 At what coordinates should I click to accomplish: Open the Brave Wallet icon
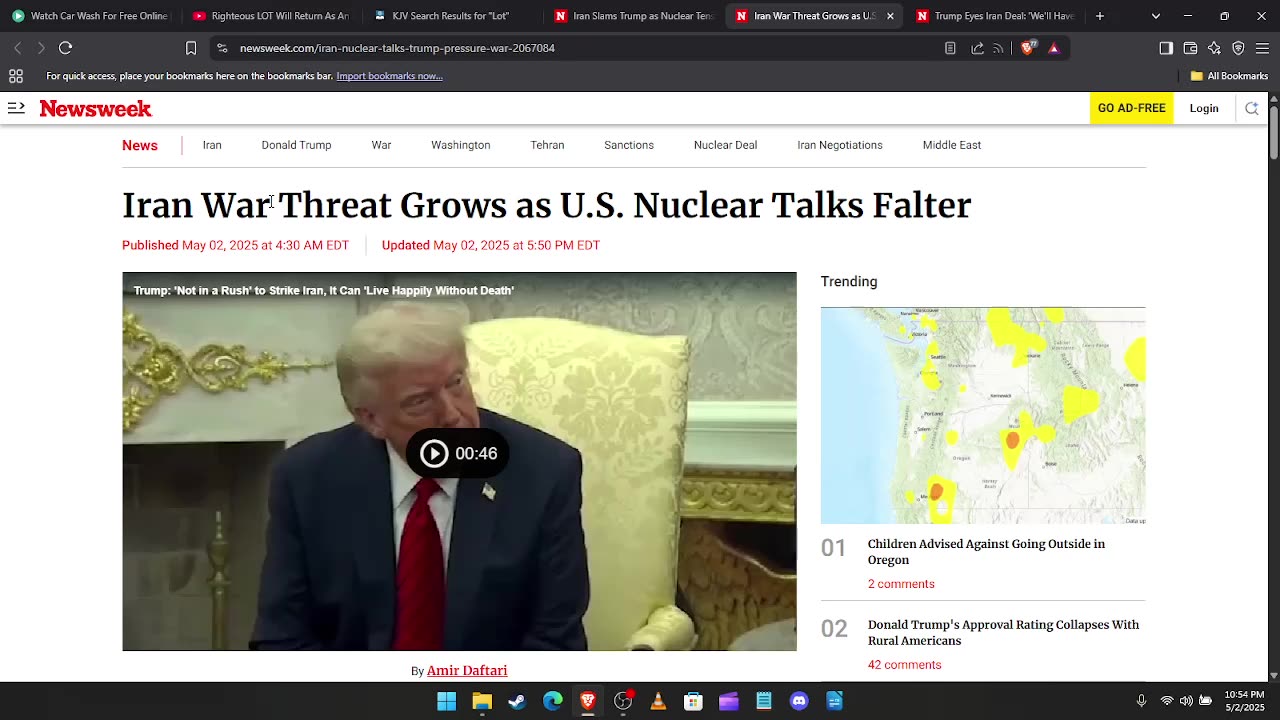coord(1190,48)
